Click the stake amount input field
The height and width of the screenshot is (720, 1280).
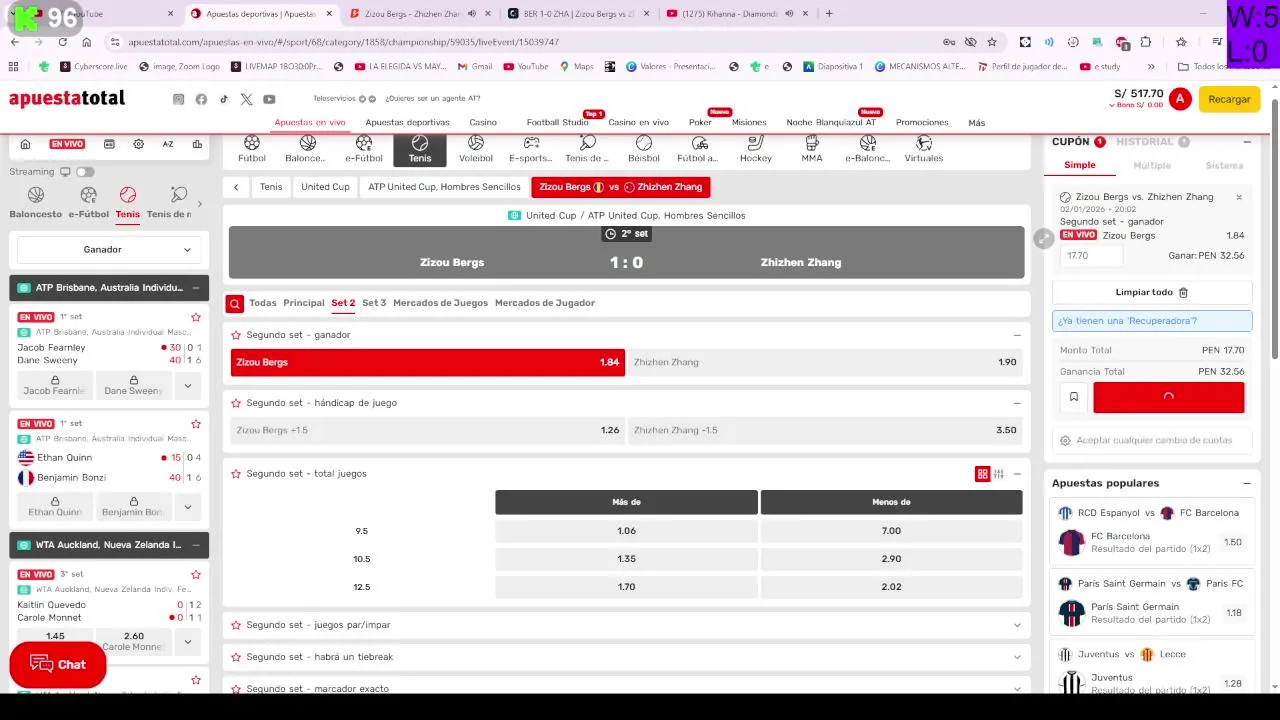pyautogui.click(x=1091, y=256)
